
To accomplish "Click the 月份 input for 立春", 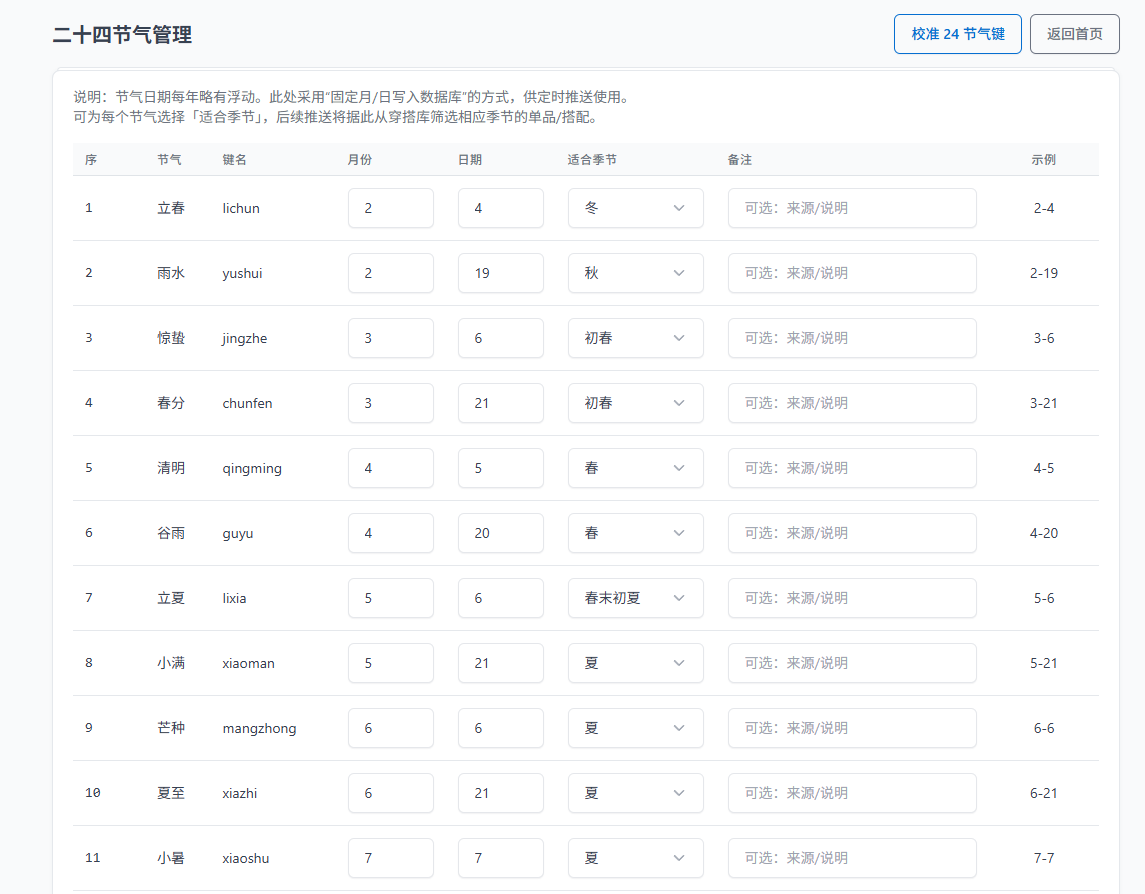I will 390,208.
